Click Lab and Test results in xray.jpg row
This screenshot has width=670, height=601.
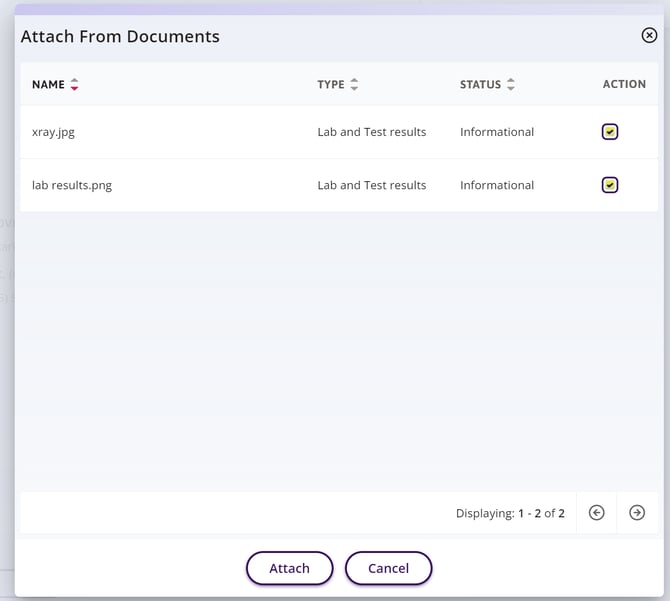371,132
